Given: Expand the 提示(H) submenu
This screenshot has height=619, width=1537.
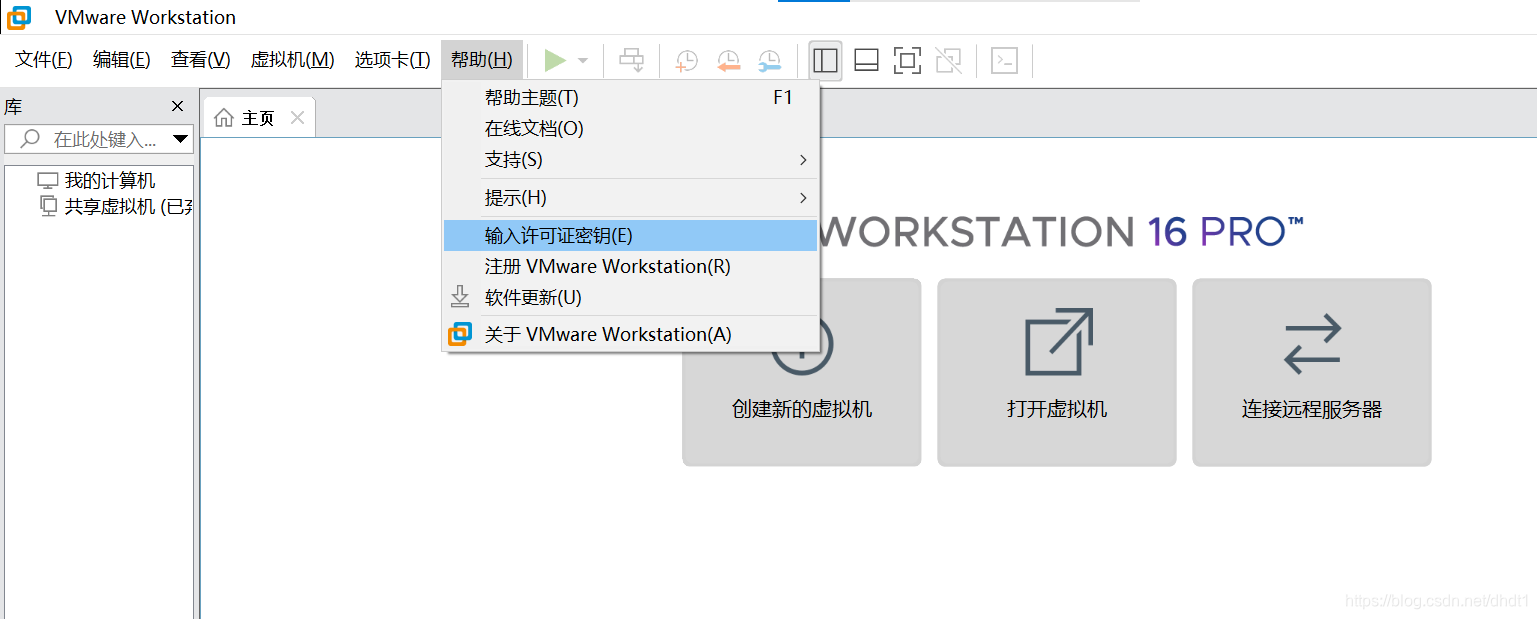Looking at the screenshot, I should pyautogui.click(x=632, y=198).
